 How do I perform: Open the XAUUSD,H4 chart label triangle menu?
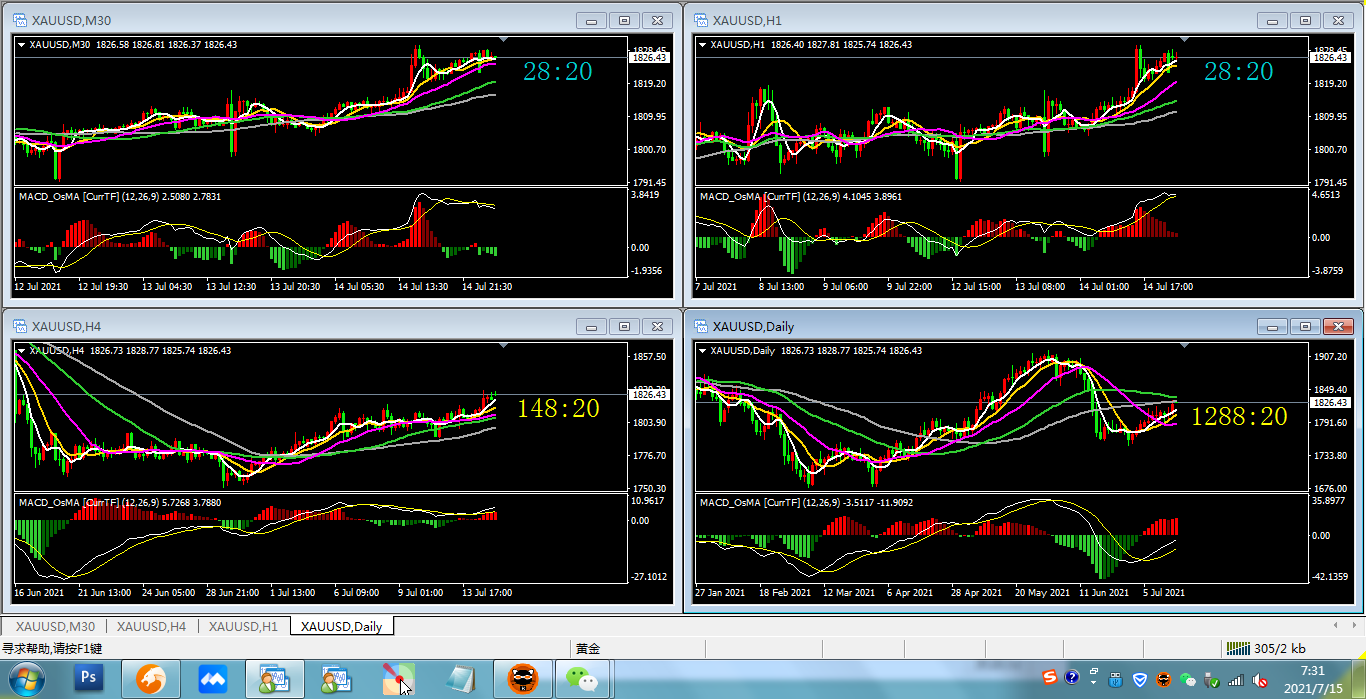click(22, 350)
